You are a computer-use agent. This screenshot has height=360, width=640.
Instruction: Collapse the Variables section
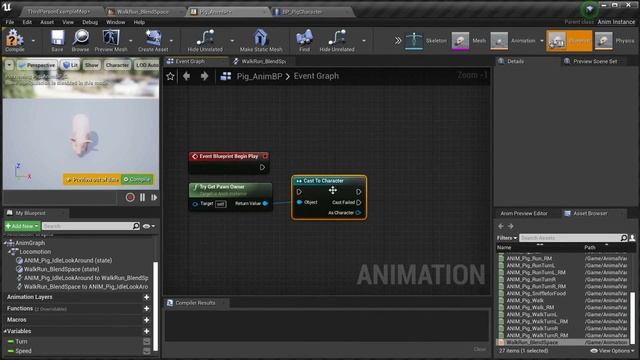coord(5,331)
